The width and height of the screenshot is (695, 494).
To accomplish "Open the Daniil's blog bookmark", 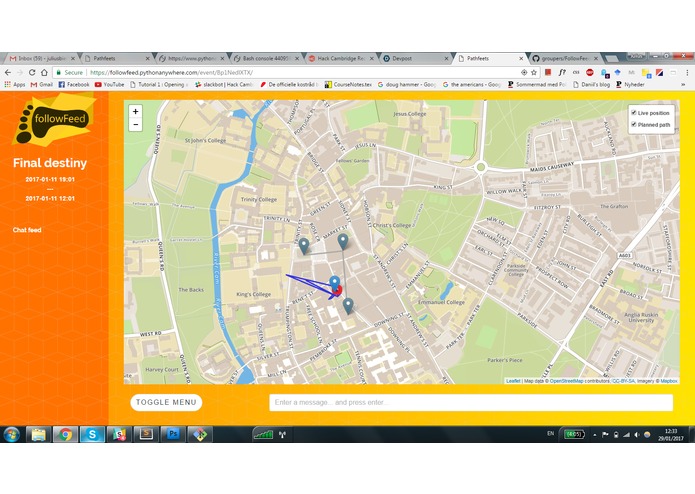I will pyautogui.click(x=591, y=84).
